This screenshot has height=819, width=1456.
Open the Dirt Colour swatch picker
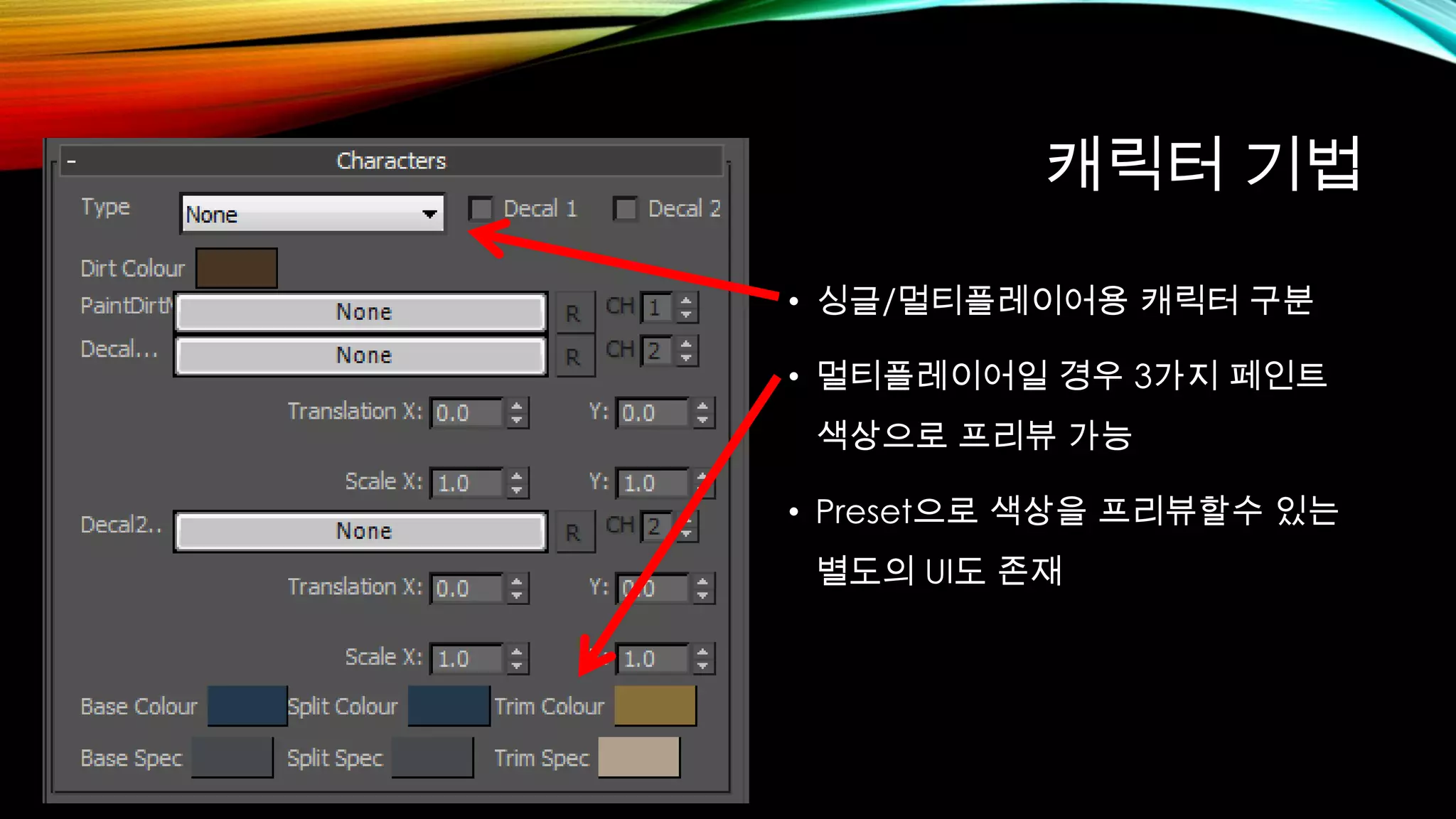point(237,268)
